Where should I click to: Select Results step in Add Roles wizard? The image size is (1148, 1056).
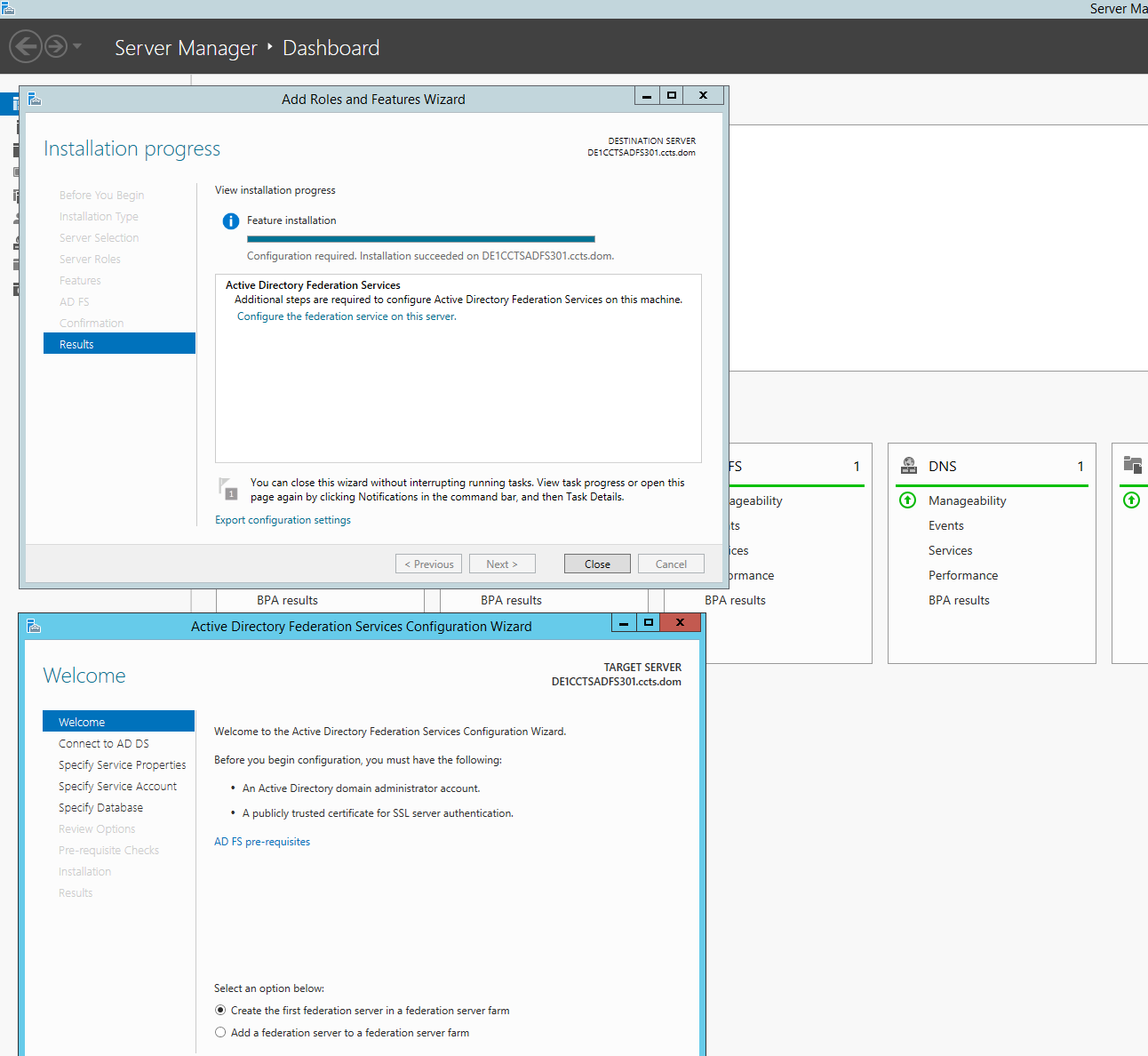click(x=119, y=344)
